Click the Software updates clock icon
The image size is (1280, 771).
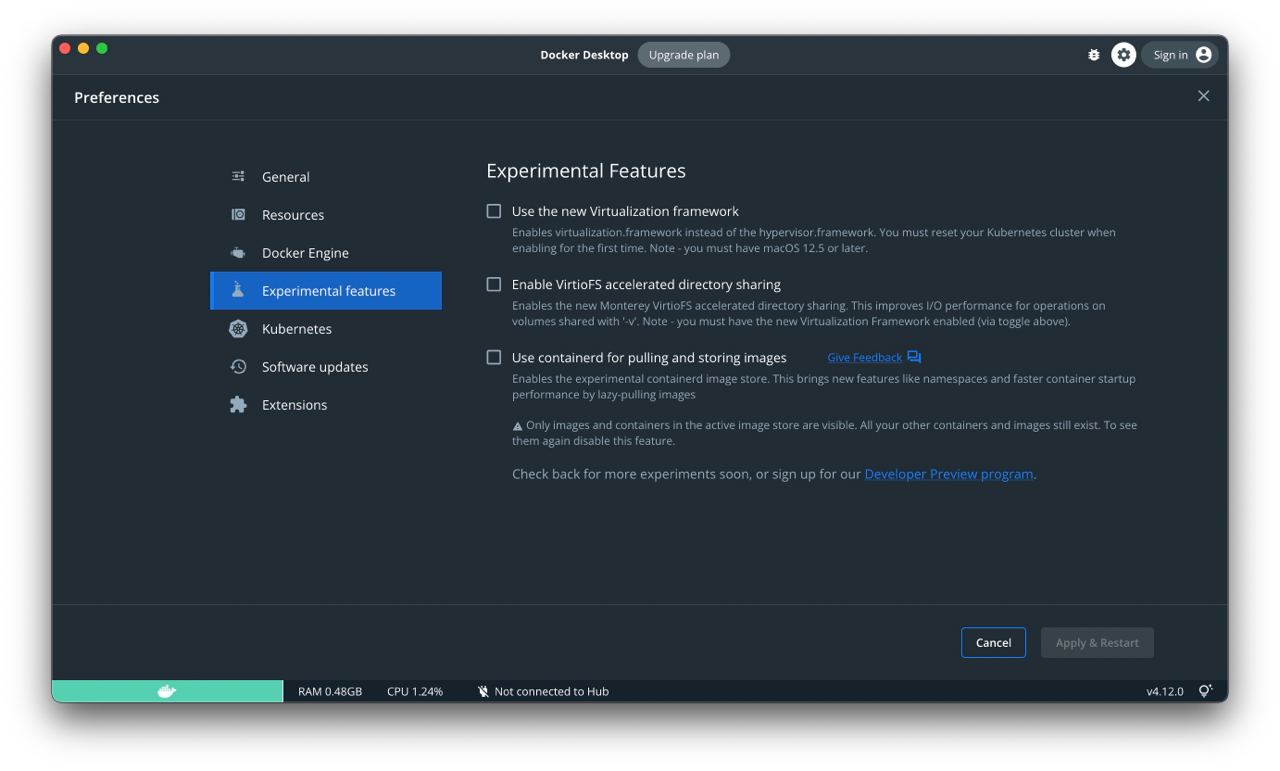(x=238, y=367)
